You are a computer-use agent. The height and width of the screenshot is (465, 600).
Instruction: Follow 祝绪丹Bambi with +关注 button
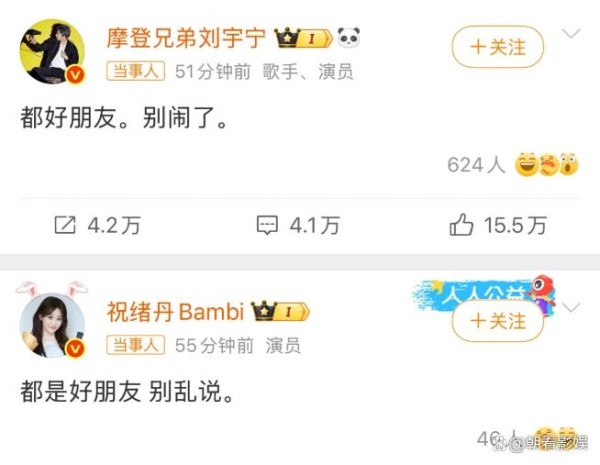pyautogui.click(x=497, y=321)
